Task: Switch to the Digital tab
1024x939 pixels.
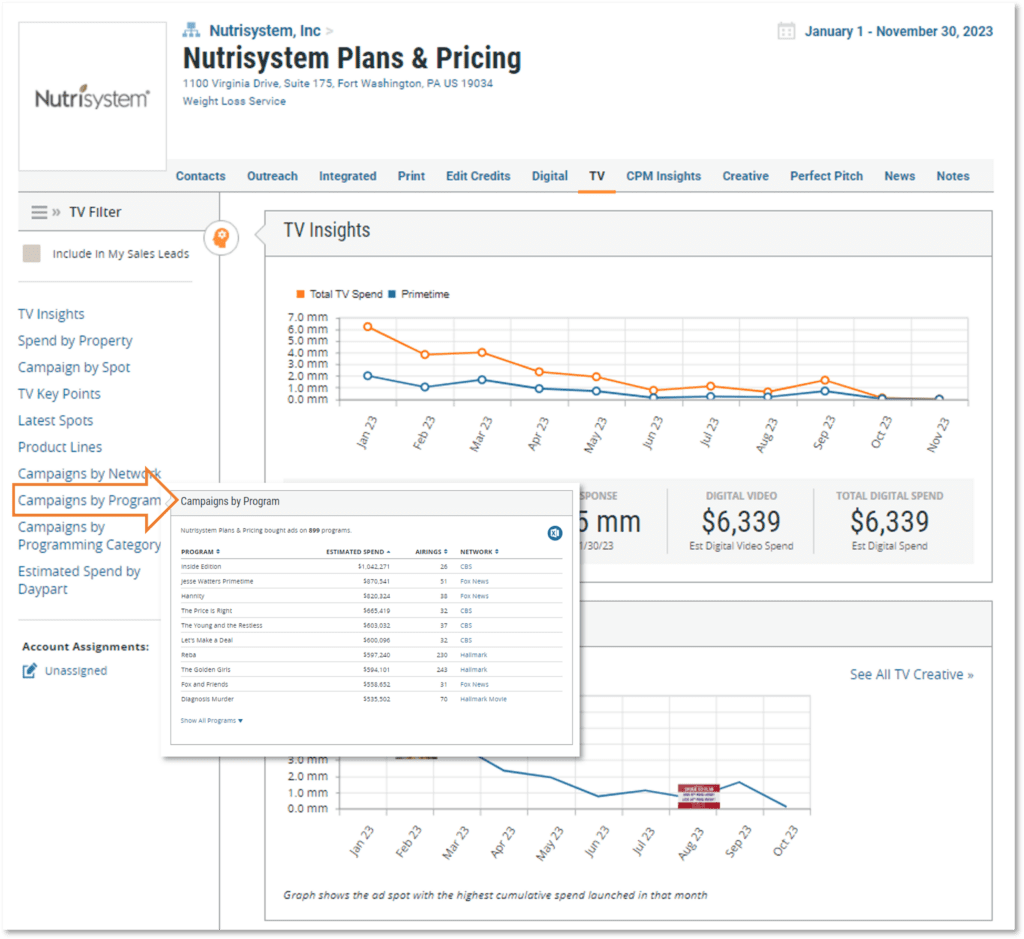Action: [x=550, y=176]
